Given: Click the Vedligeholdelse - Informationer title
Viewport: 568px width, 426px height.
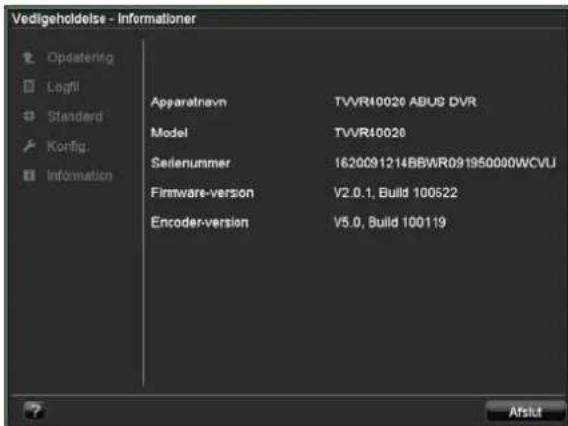Looking at the screenshot, I should click(104, 19).
